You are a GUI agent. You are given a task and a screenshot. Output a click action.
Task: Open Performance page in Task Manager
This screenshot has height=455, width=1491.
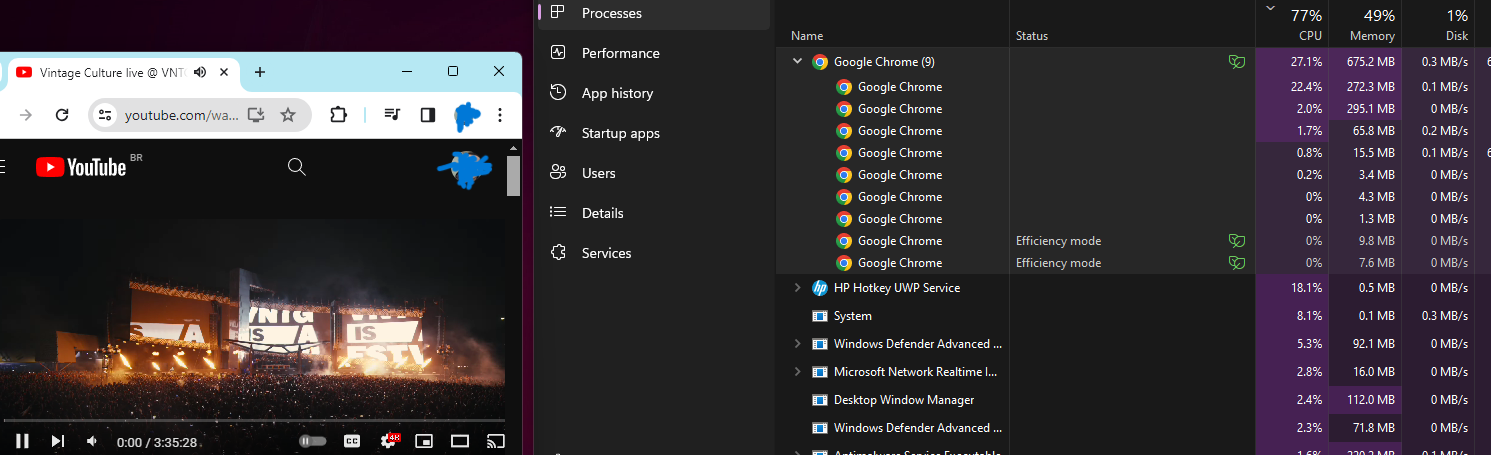click(x=654, y=53)
